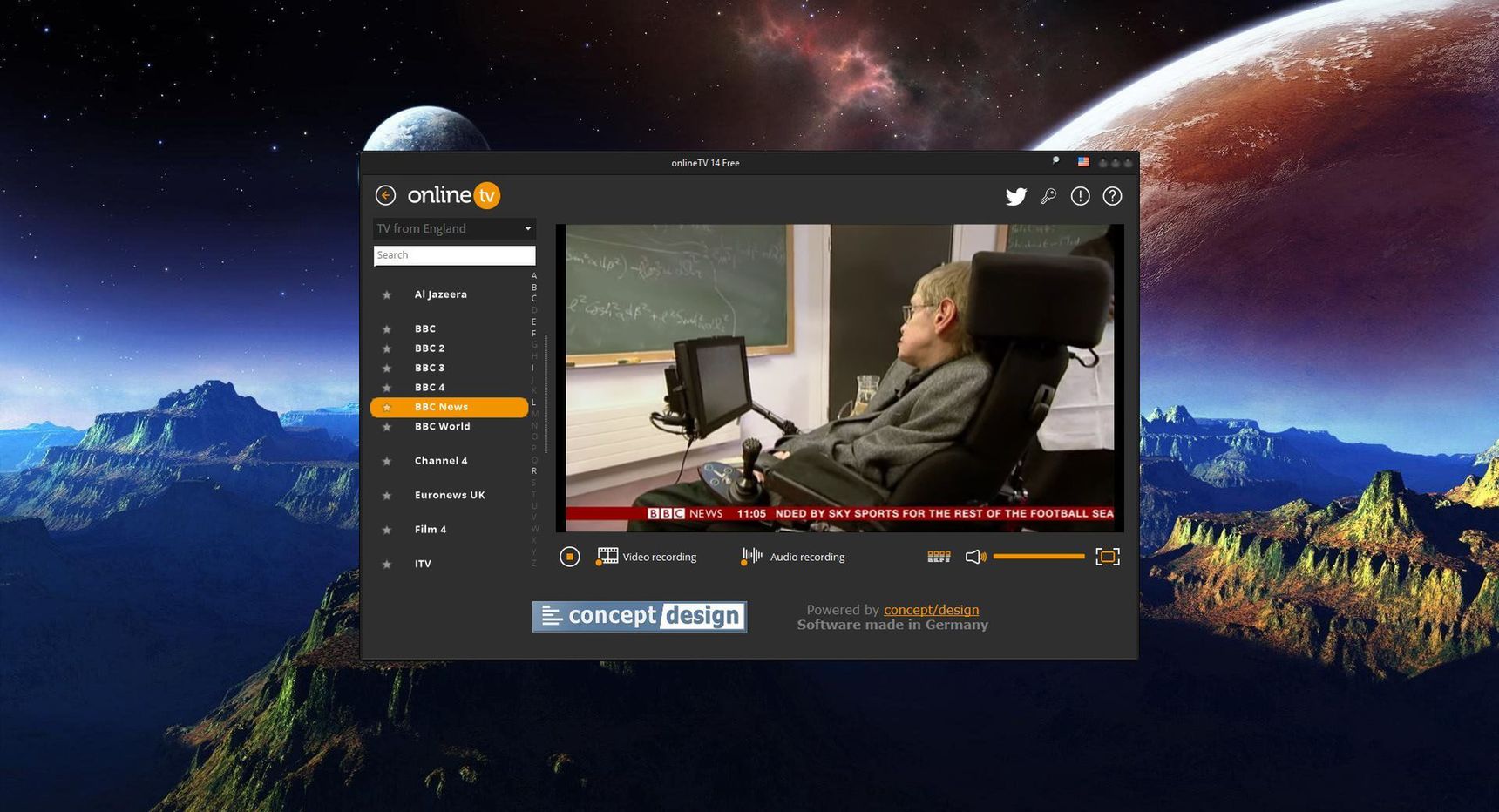The image size is (1499, 812).
Task: Jump to letter A in alphabet index
Action: [534, 276]
